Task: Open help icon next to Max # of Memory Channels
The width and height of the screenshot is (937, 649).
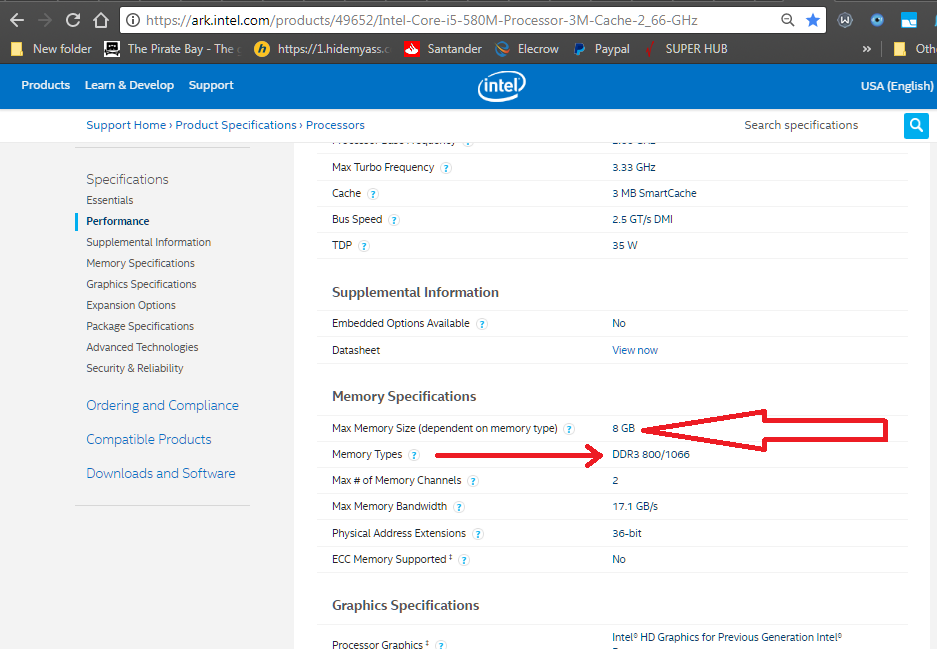Action: click(473, 480)
